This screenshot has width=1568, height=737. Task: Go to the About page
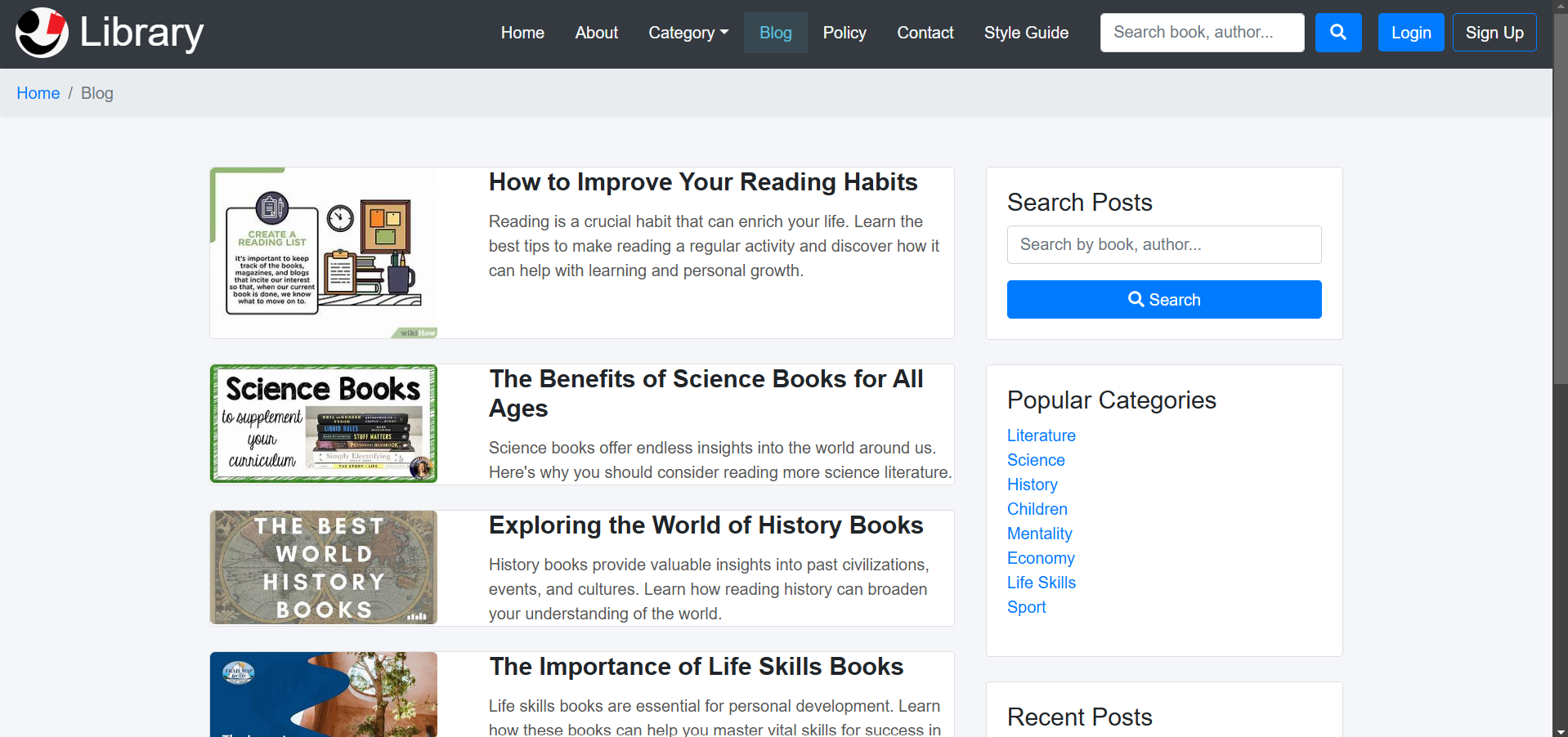click(x=596, y=33)
